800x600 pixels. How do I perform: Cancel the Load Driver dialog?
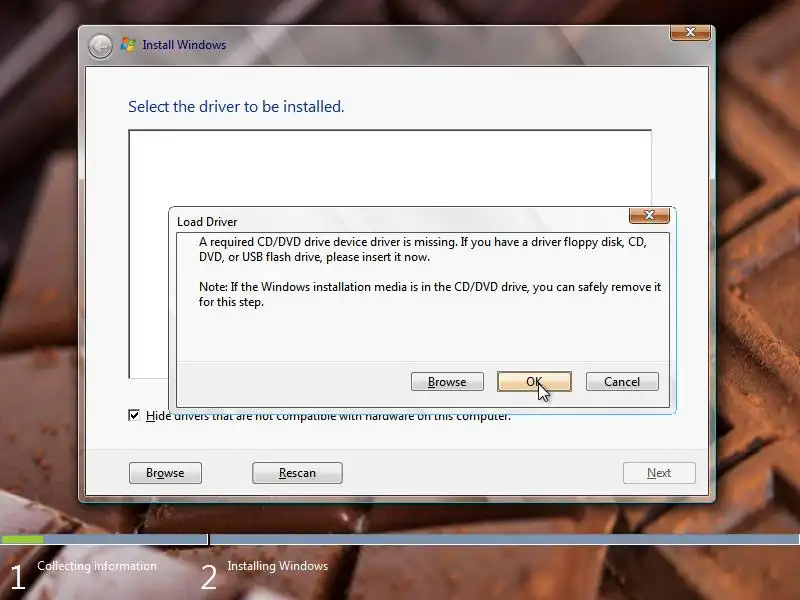point(622,382)
